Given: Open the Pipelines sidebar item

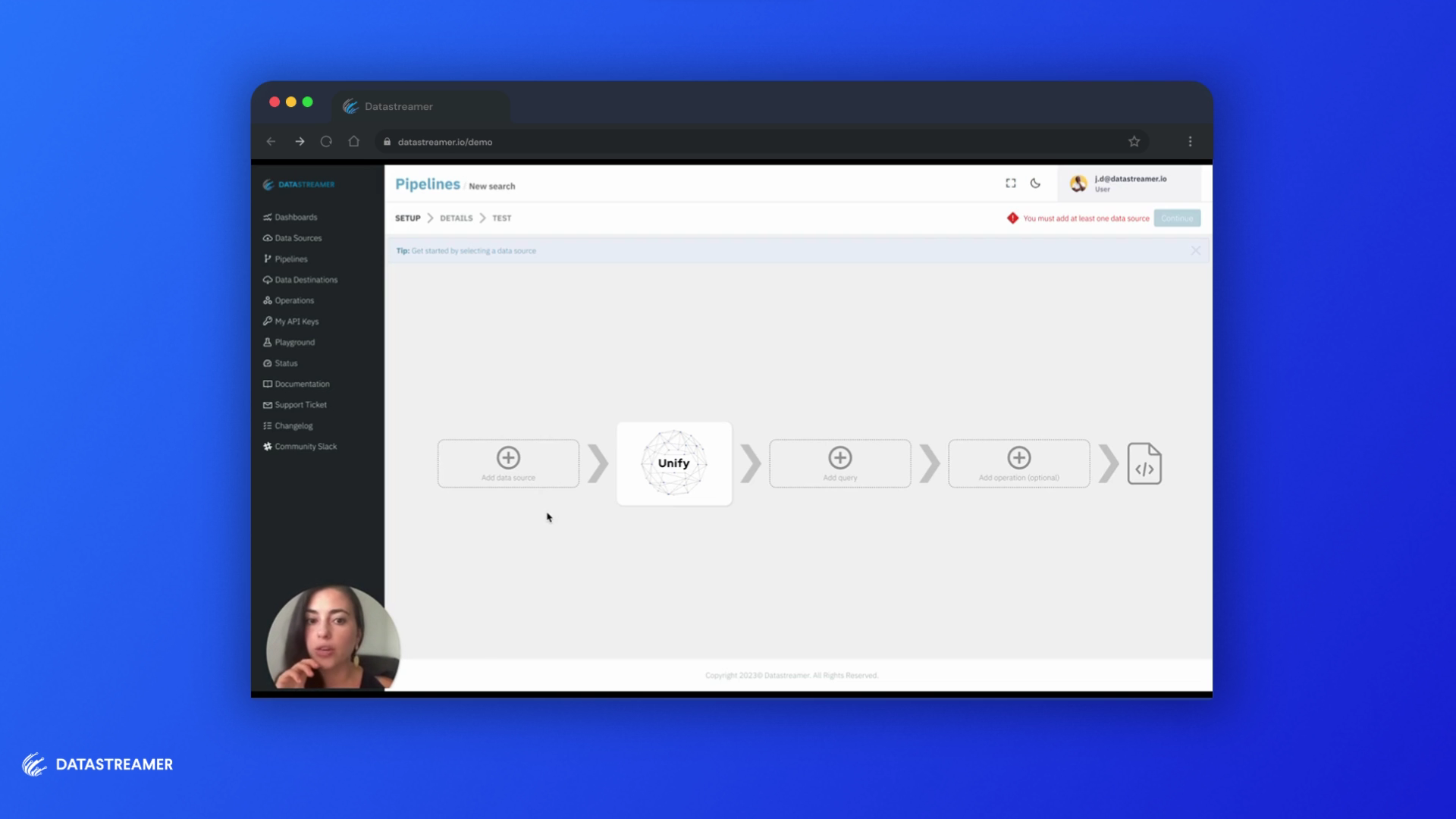Looking at the screenshot, I should [x=291, y=259].
